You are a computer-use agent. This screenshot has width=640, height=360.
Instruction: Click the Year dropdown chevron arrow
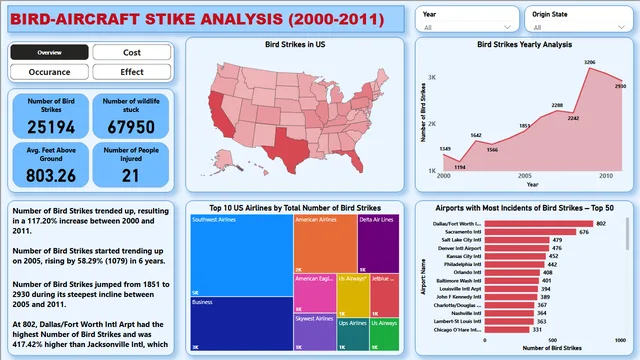(507, 27)
